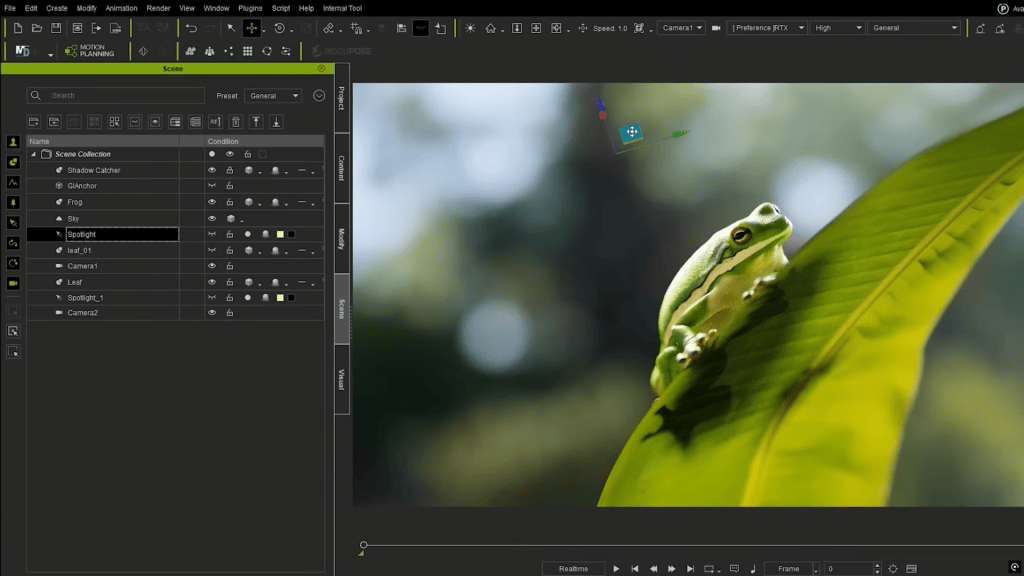Image resolution: width=1024 pixels, height=576 pixels.
Task: Create a new project file icon
Action: (18, 28)
